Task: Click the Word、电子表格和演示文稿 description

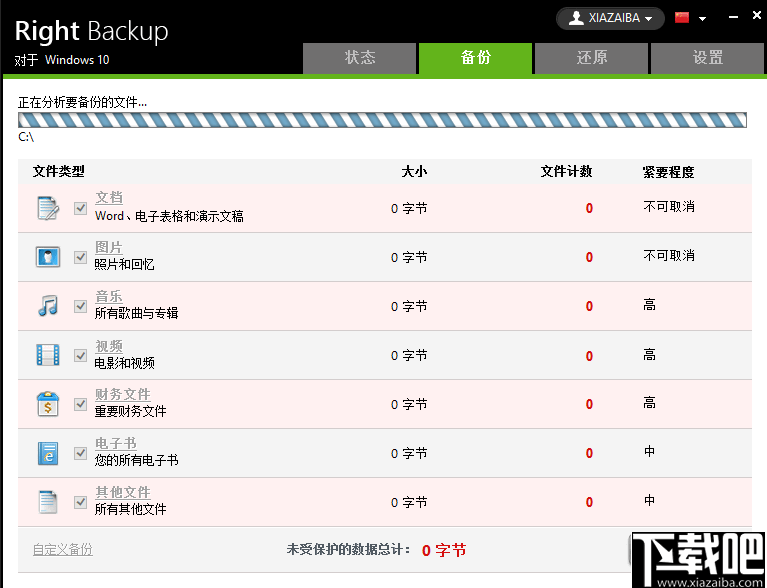Action: 169,216
